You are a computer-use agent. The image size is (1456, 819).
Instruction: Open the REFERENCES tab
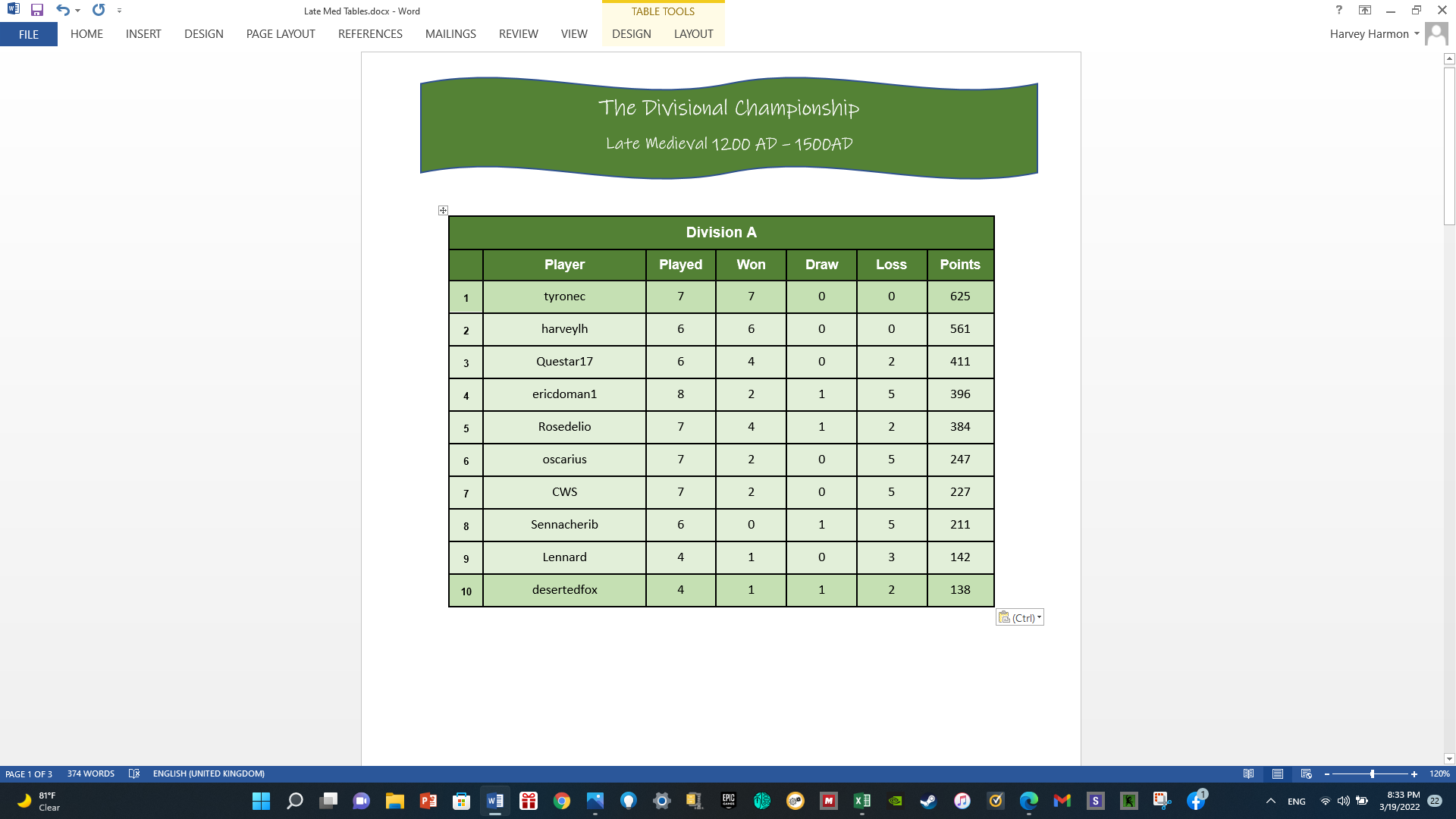click(x=370, y=34)
